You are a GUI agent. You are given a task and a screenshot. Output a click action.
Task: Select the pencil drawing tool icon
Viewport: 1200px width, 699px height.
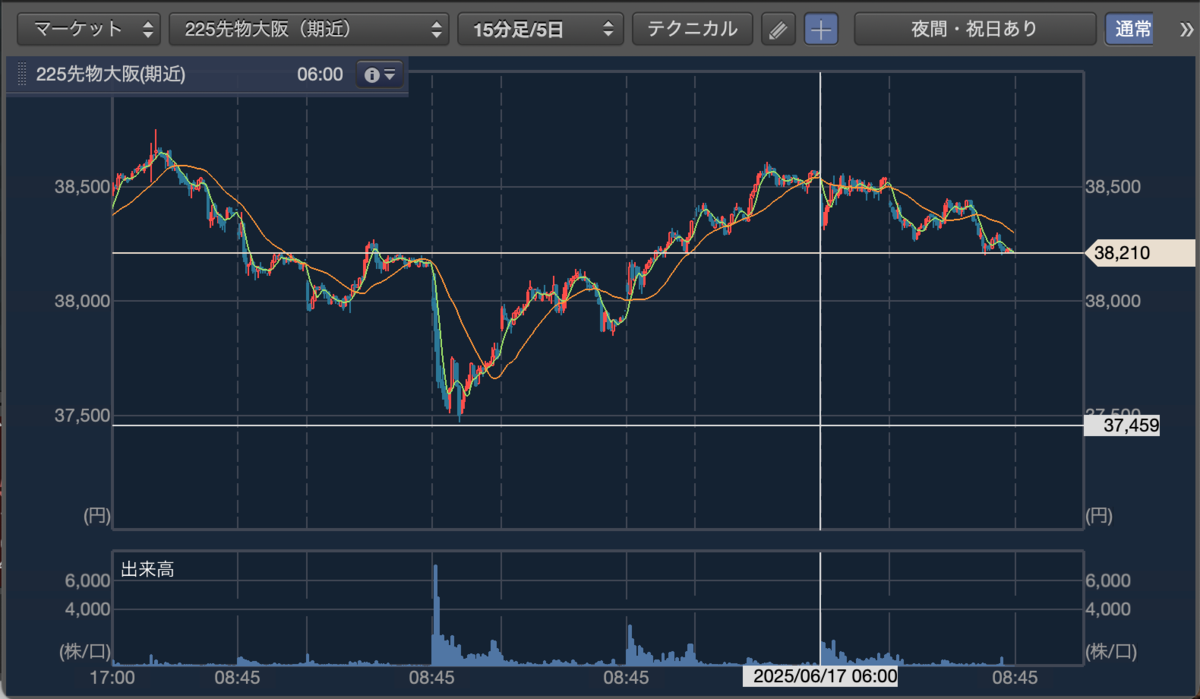[777, 30]
